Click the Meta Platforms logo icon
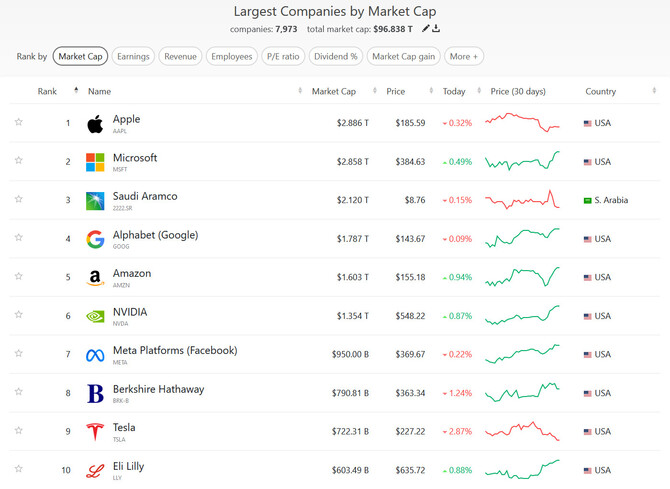The image size is (670, 489). [95, 355]
